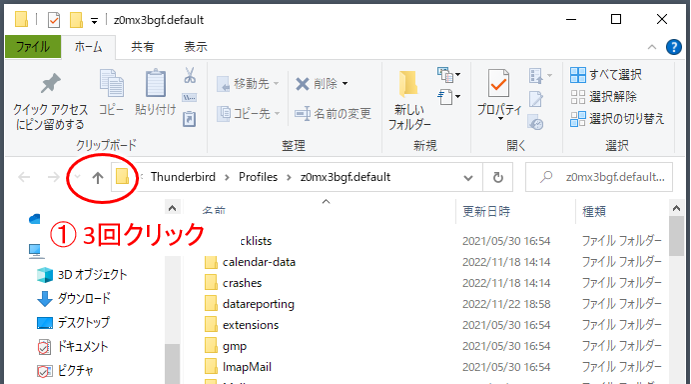691x384 pixels.
Task: Open Downloads (ダウンロード) in sidebar
Action: coord(74,298)
